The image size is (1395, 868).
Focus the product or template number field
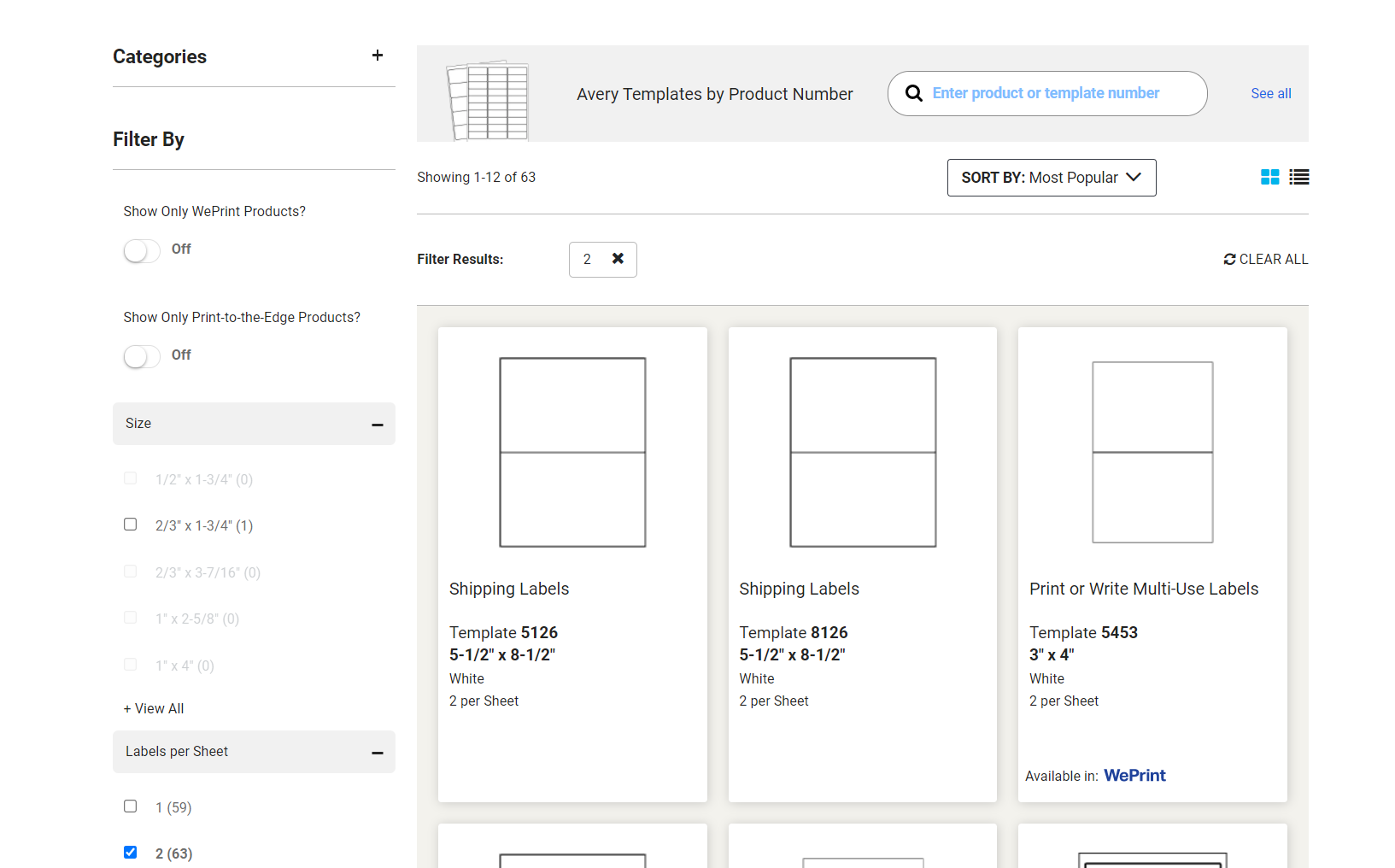(x=1046, y=93)
